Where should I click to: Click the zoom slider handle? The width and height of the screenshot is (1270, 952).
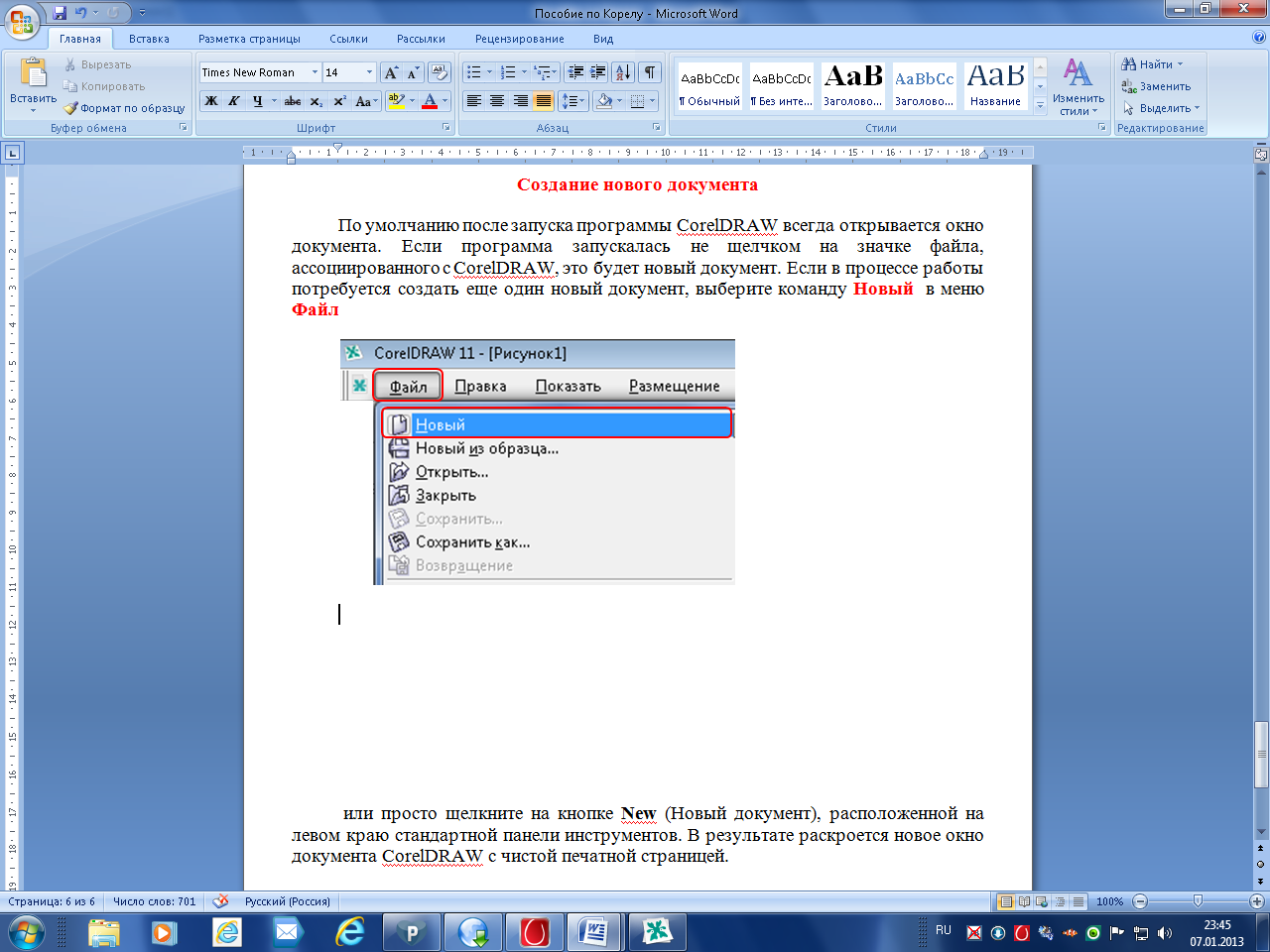(1198, 901)
